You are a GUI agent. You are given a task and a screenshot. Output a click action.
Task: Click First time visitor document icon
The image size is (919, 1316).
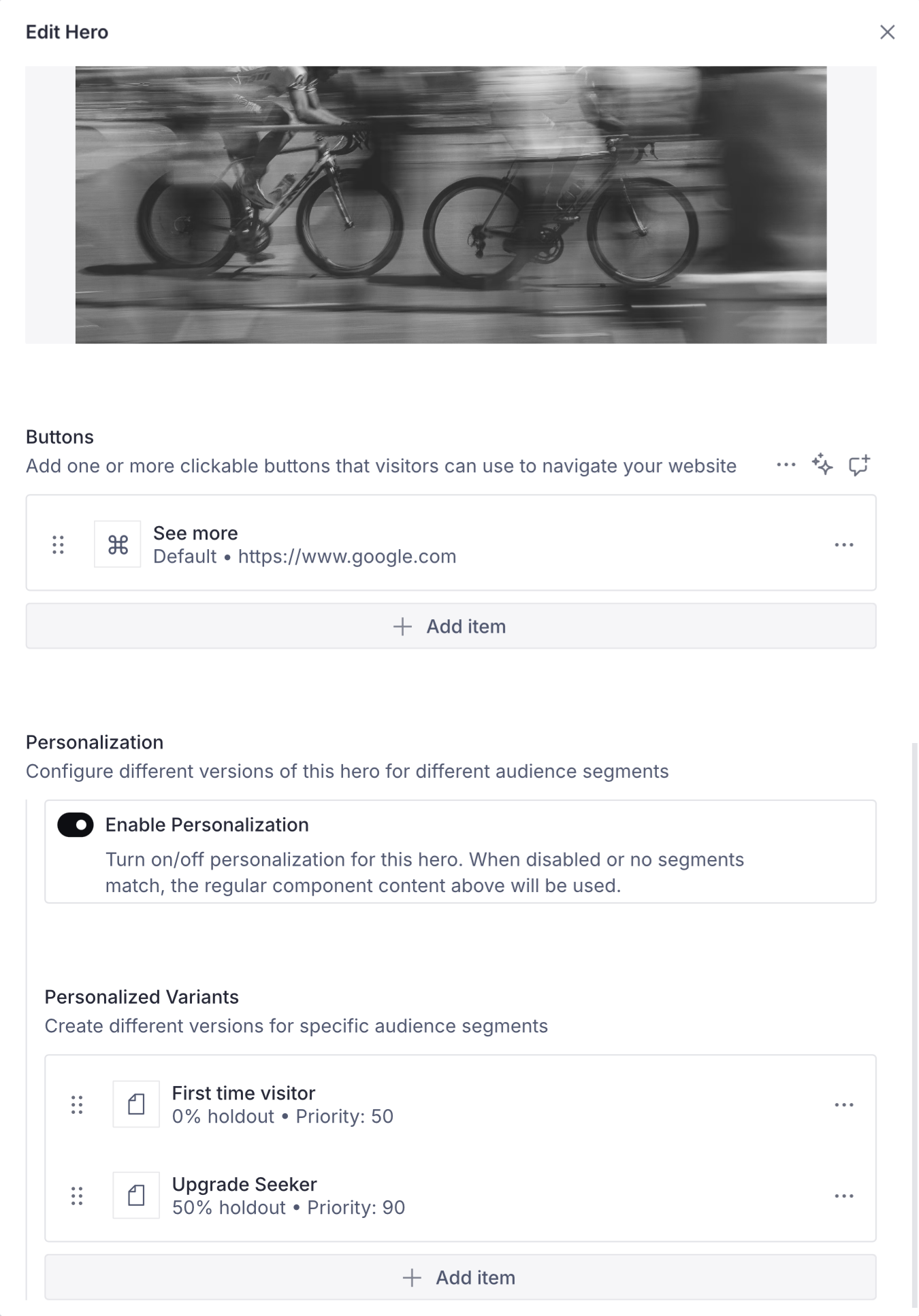136,1104
